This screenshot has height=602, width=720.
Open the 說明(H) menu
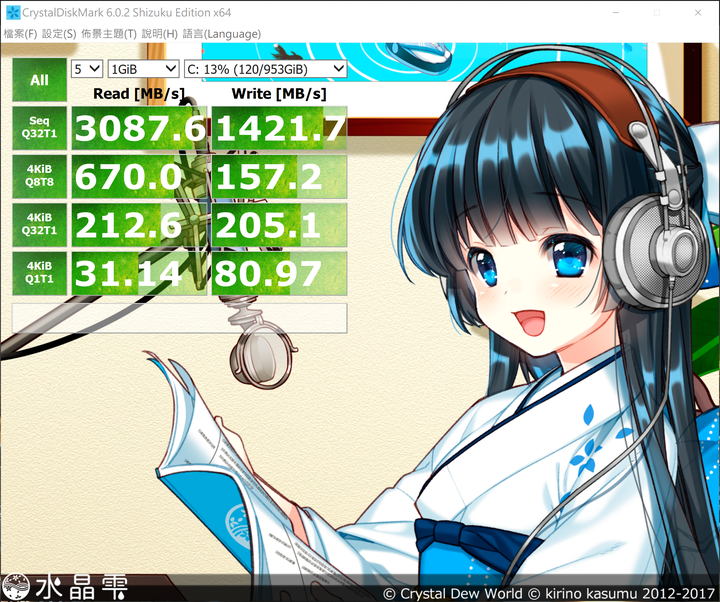pos(159,34)
